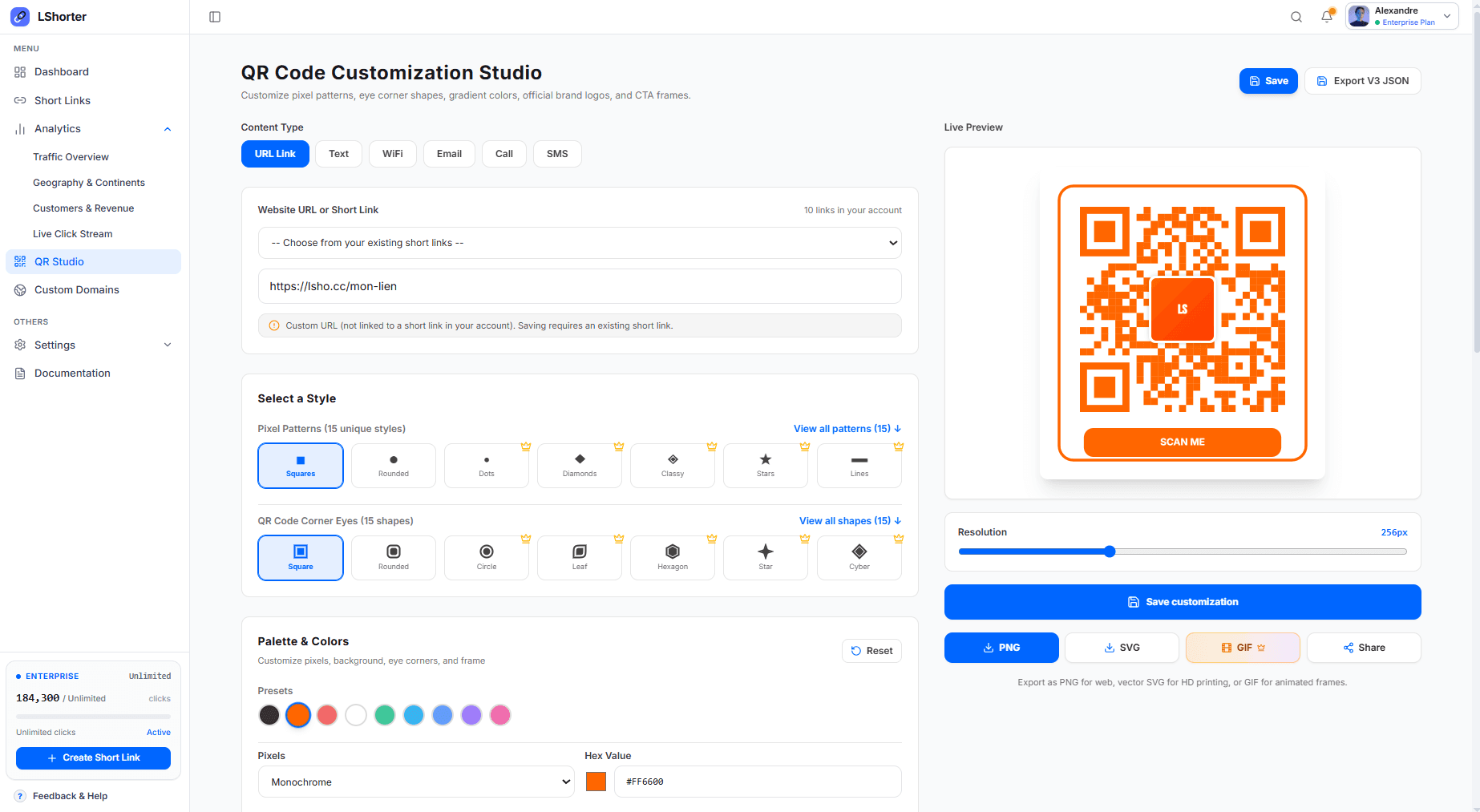Viewport: 1480px width, 812px height.
Task: Open the notifications bell
Action: 1327,17
